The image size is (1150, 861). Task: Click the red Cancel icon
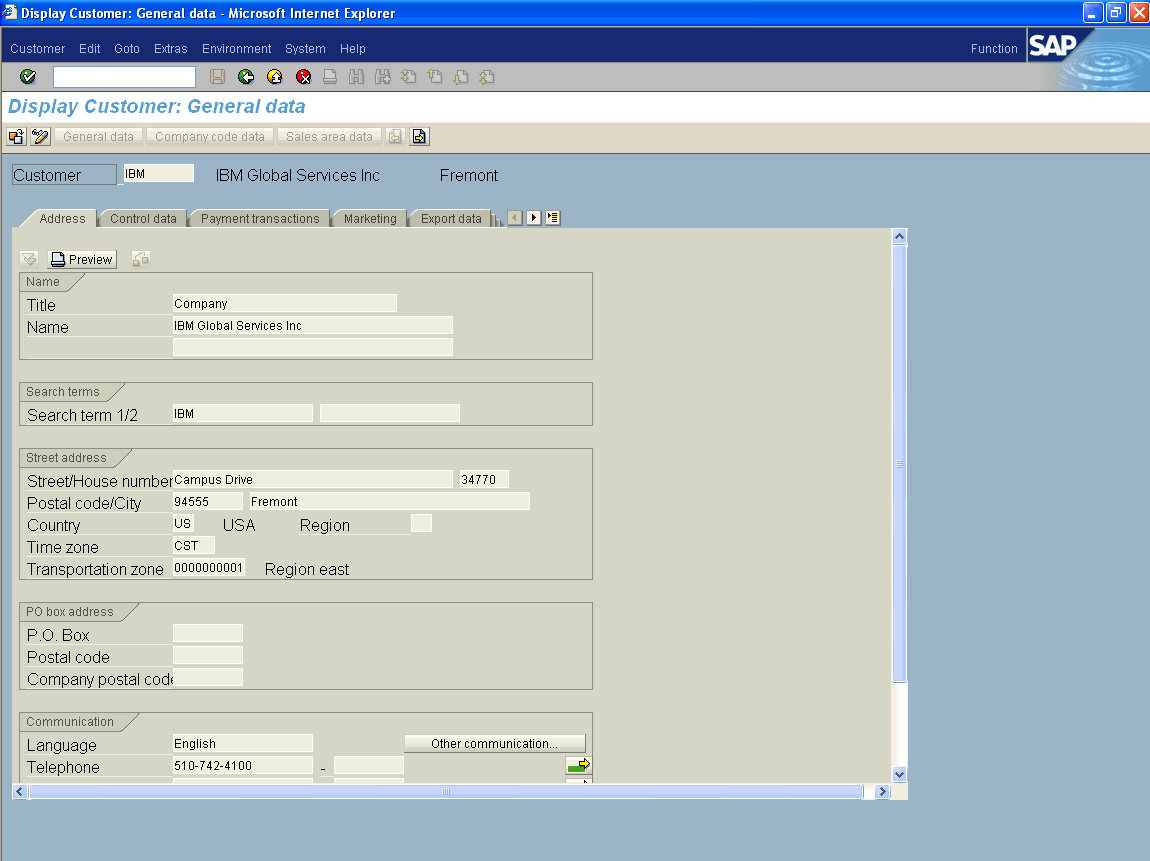[x=303, y=76]
